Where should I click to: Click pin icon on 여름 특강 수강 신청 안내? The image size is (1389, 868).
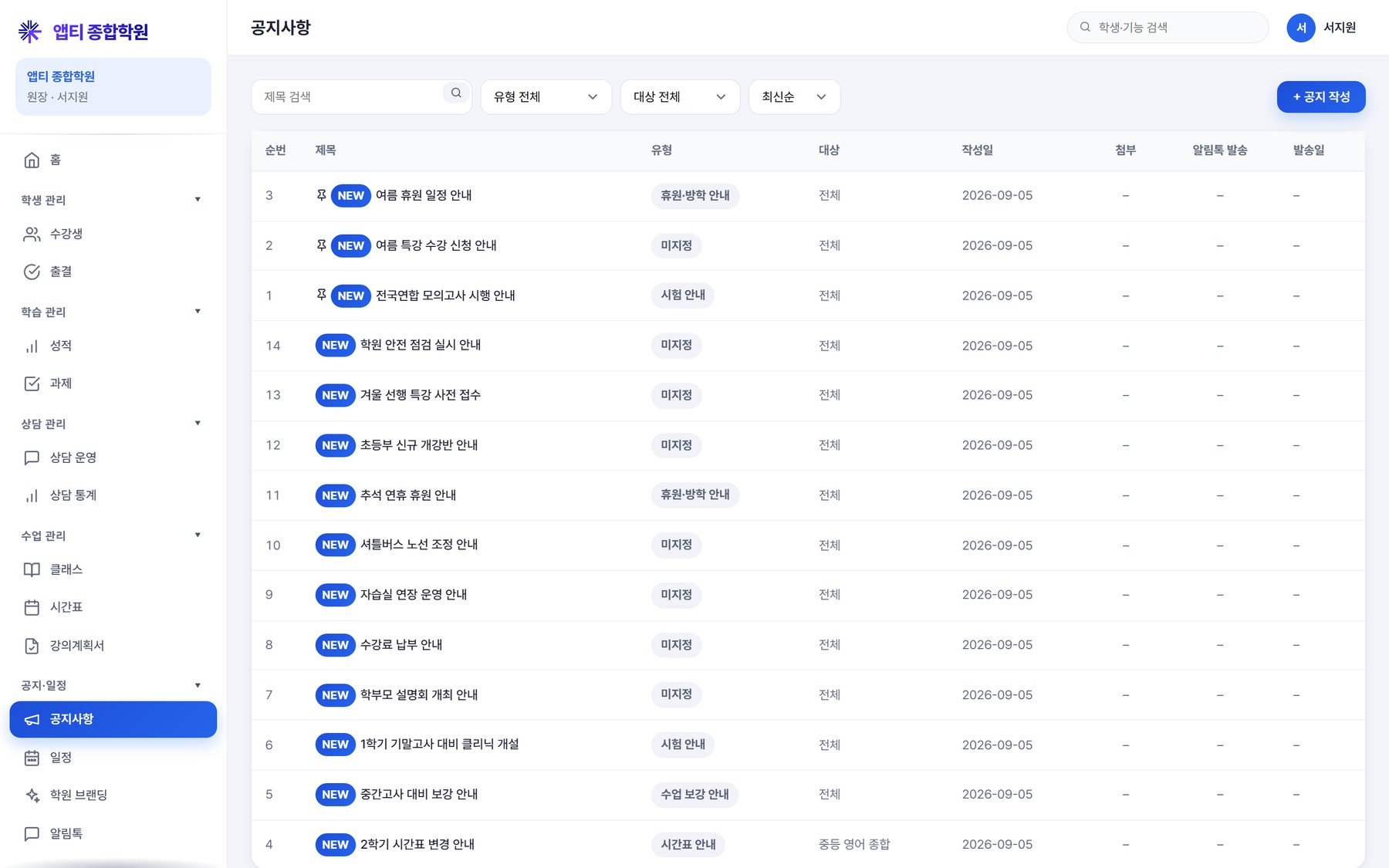322,245
